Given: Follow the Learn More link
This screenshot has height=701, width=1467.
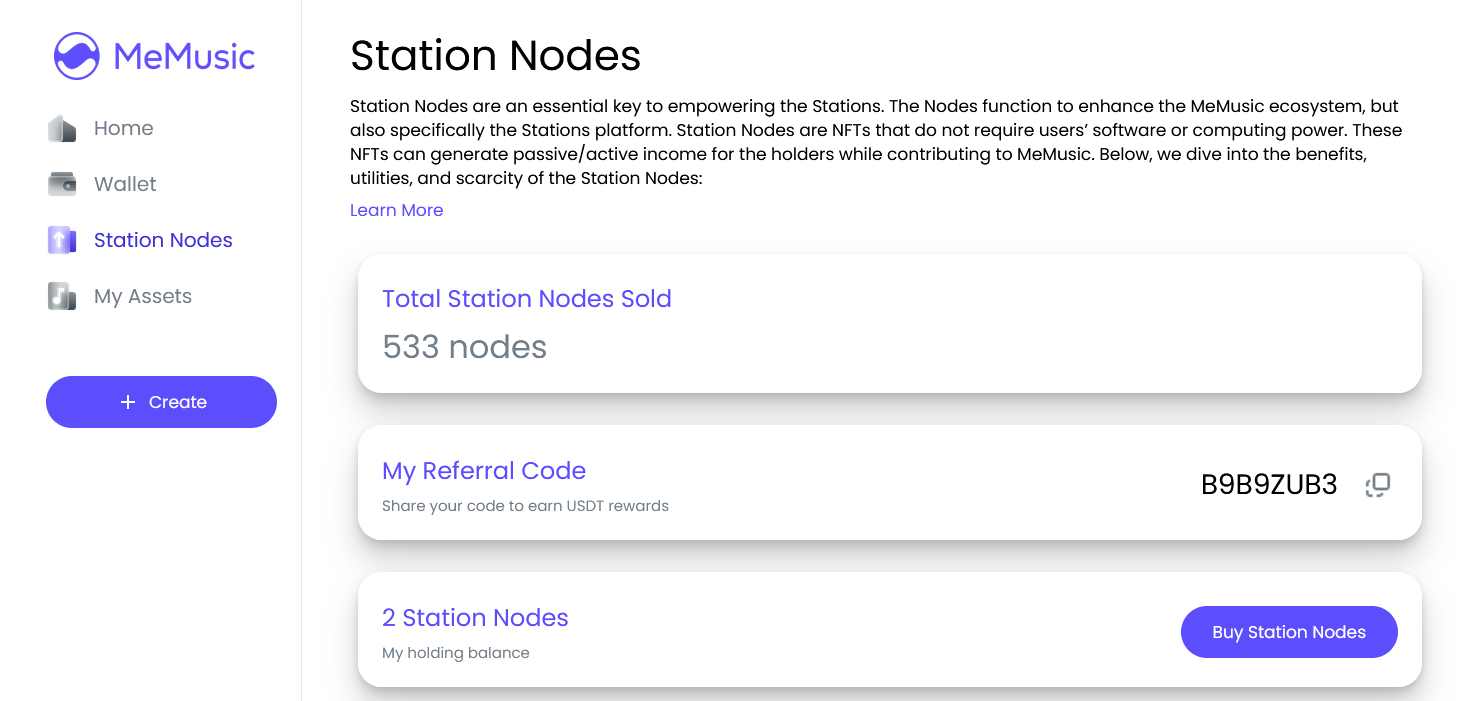Looking at the screenshot, I should coord(396,210).
